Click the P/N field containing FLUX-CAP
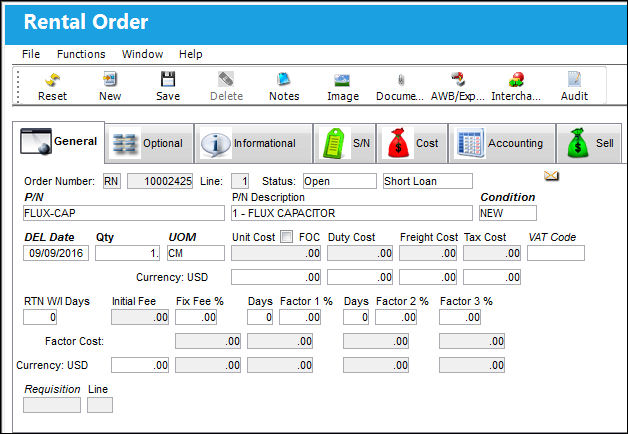 [124, 213]
